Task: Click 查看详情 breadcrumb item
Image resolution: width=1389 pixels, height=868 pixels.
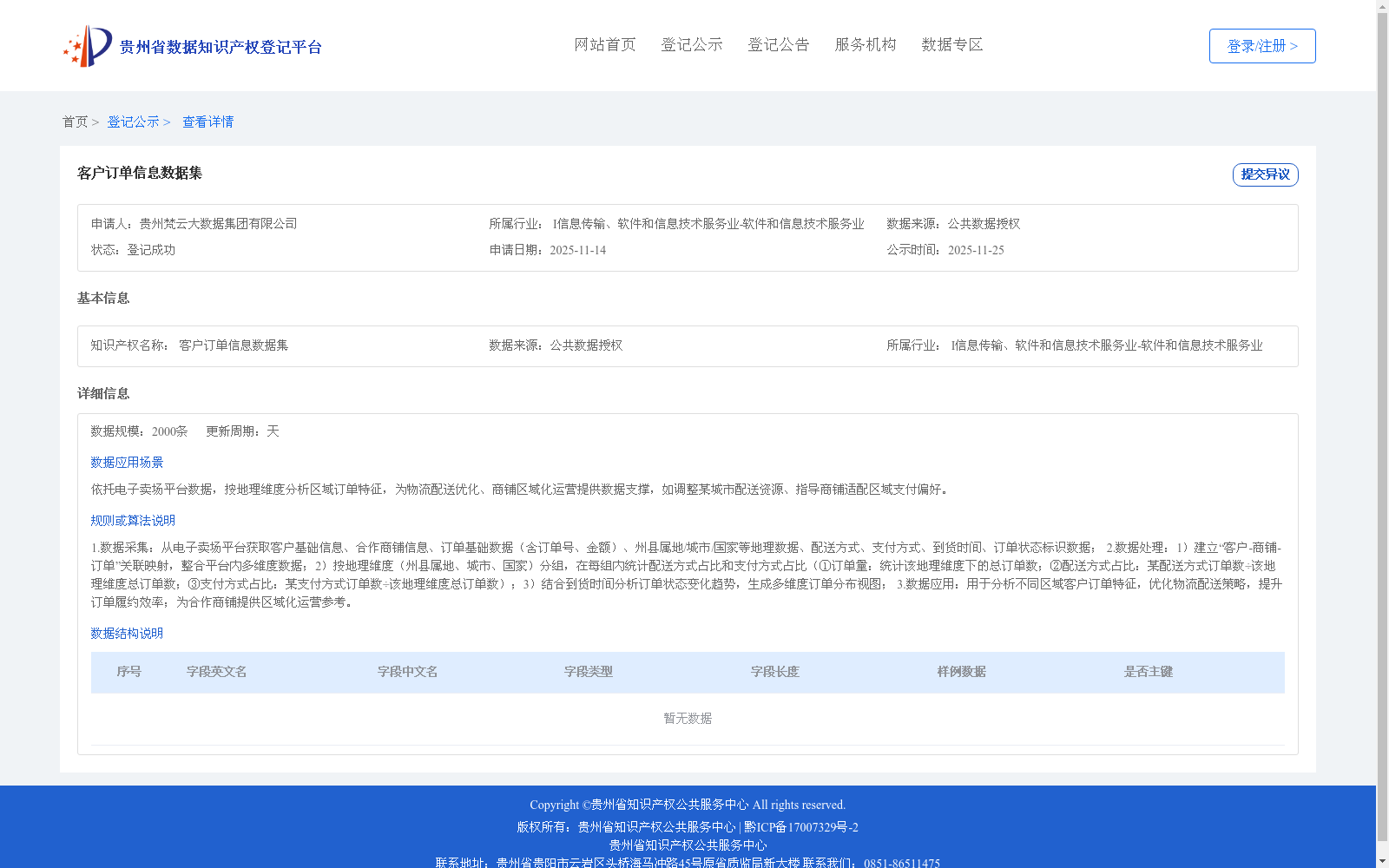Action: point(207,122)
